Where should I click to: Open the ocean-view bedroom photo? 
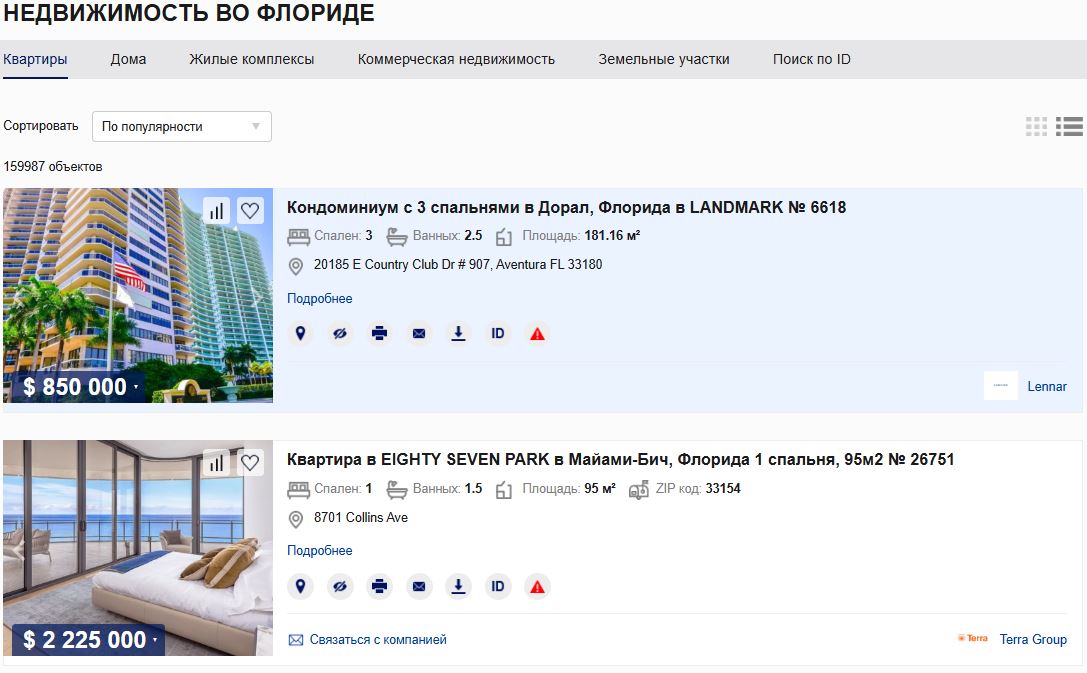[x=138, y=548]
